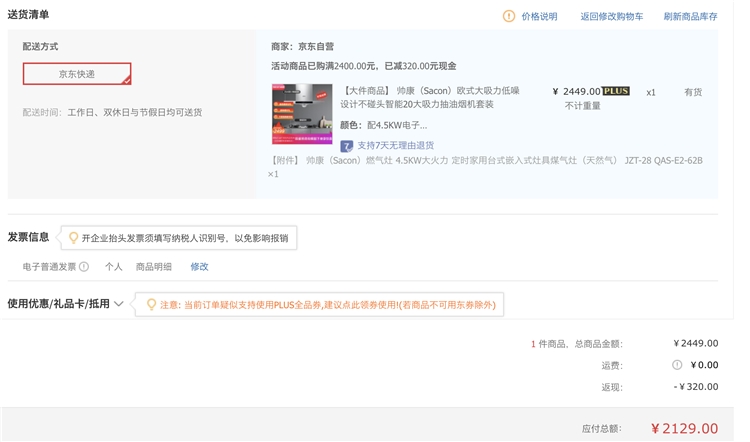This screenshot has width=750, height=442.
Task: Click the 电子普通发票 invoice type text
Action: pos(49,267)
